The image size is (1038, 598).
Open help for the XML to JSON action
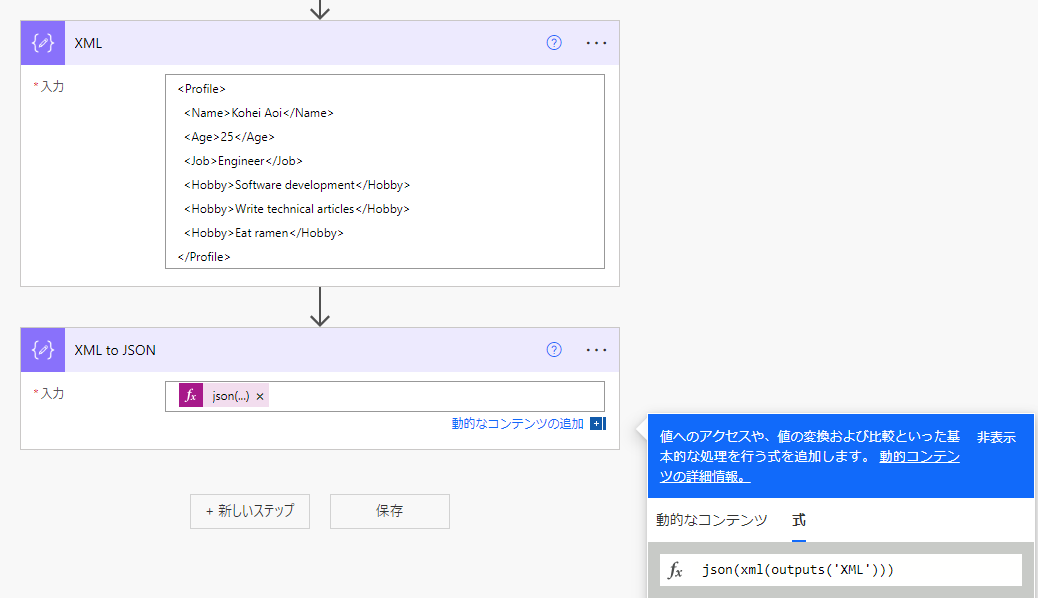click(553, 349)
